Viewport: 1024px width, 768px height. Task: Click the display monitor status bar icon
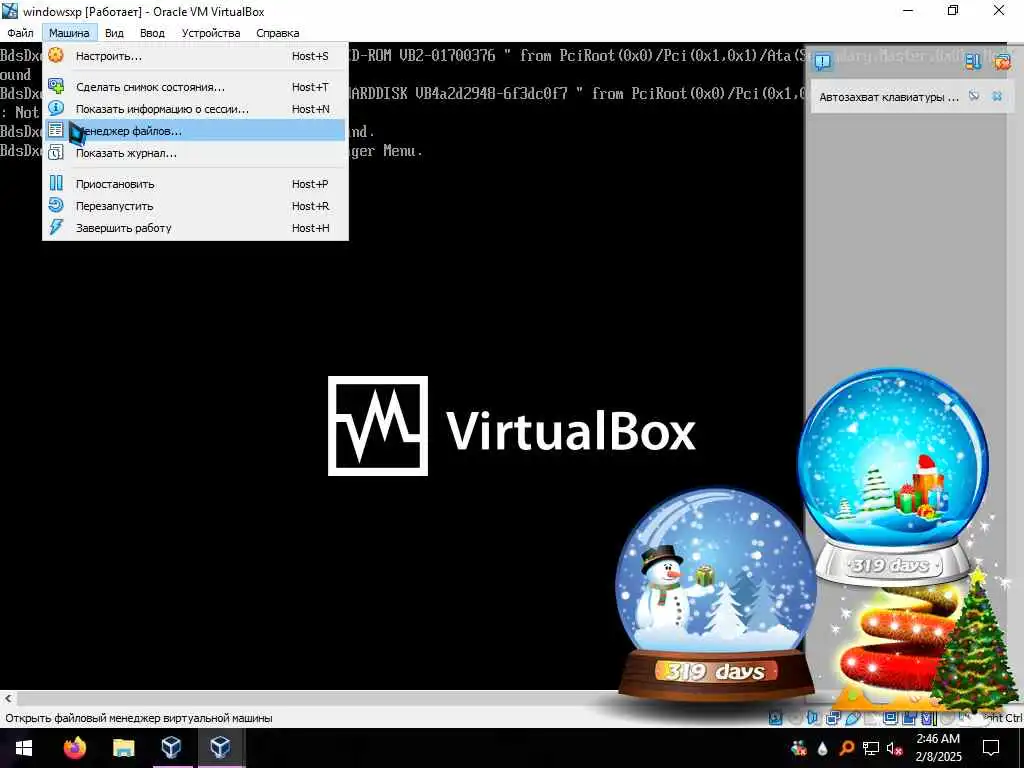(x=890, y=717)
